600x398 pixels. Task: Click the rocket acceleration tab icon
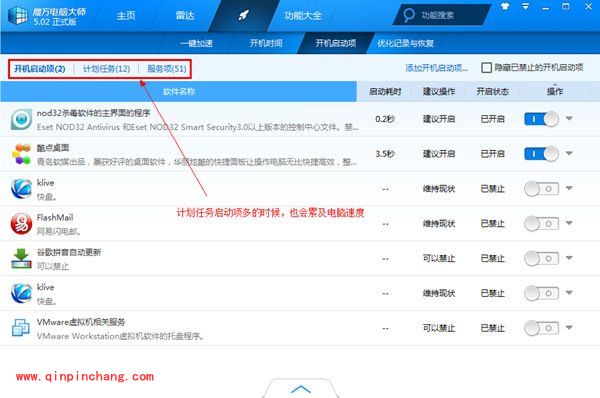coord(243,15)
